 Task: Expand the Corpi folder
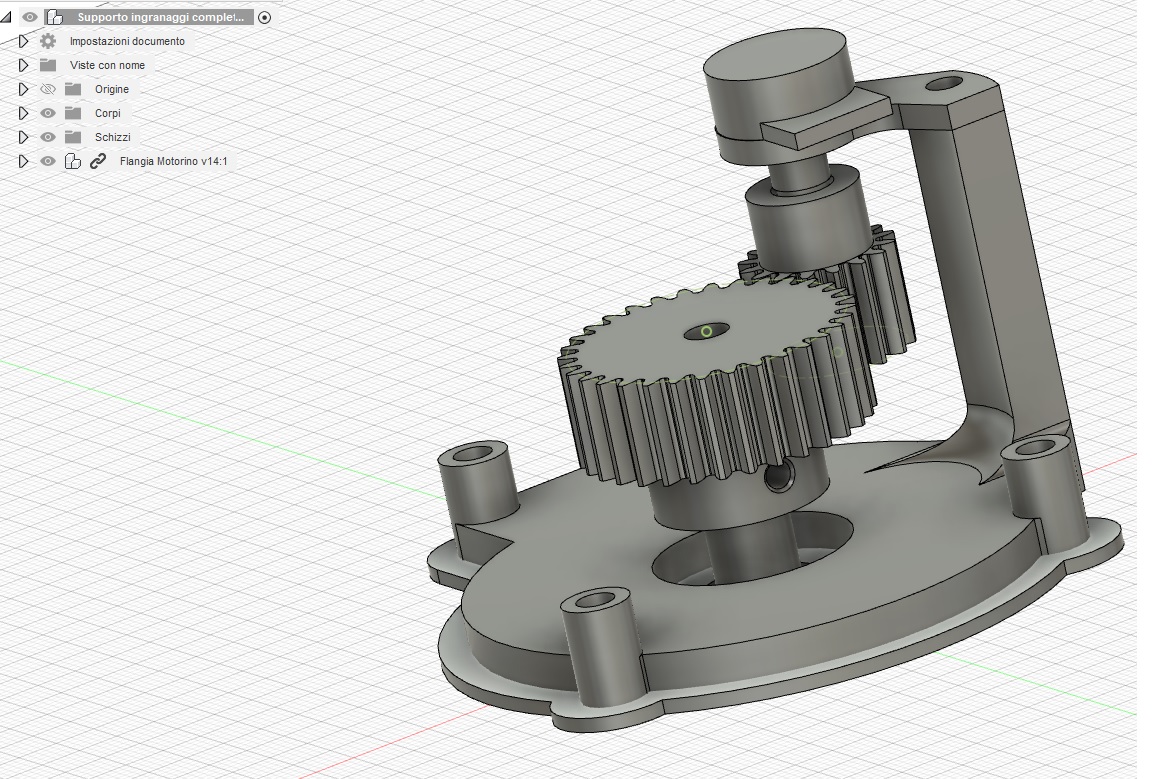[24, 113]
